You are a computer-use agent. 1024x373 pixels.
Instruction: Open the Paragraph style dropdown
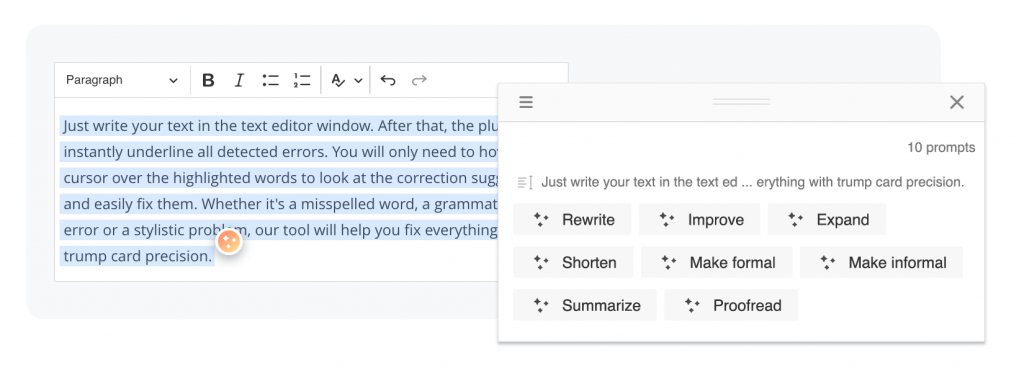(121, 80)
